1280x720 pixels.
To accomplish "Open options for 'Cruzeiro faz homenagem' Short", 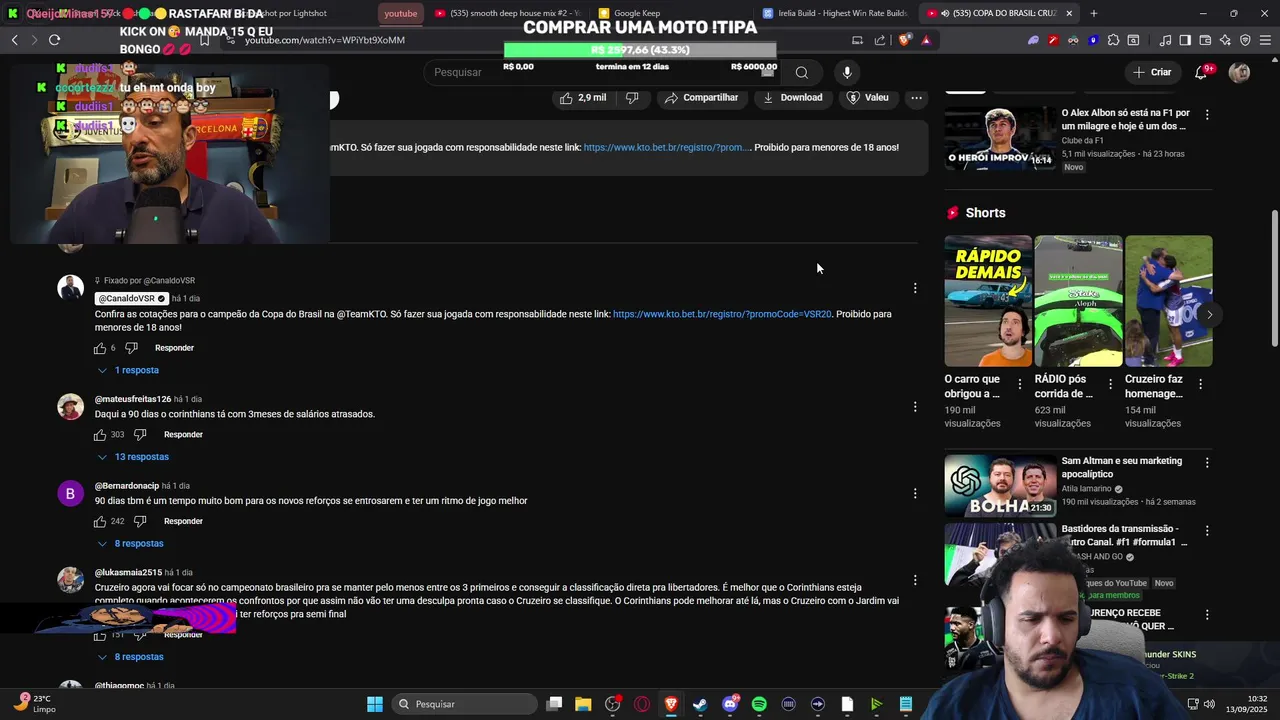I will click(1199, 384).
